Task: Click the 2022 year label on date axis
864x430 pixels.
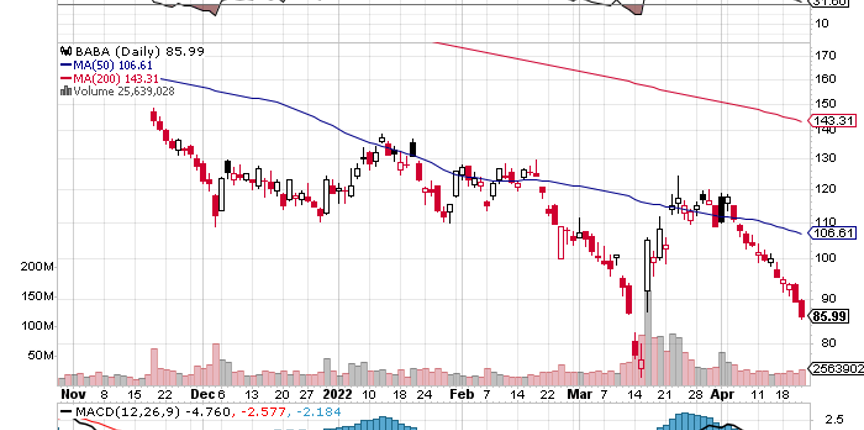Action: tap(338, 395)
